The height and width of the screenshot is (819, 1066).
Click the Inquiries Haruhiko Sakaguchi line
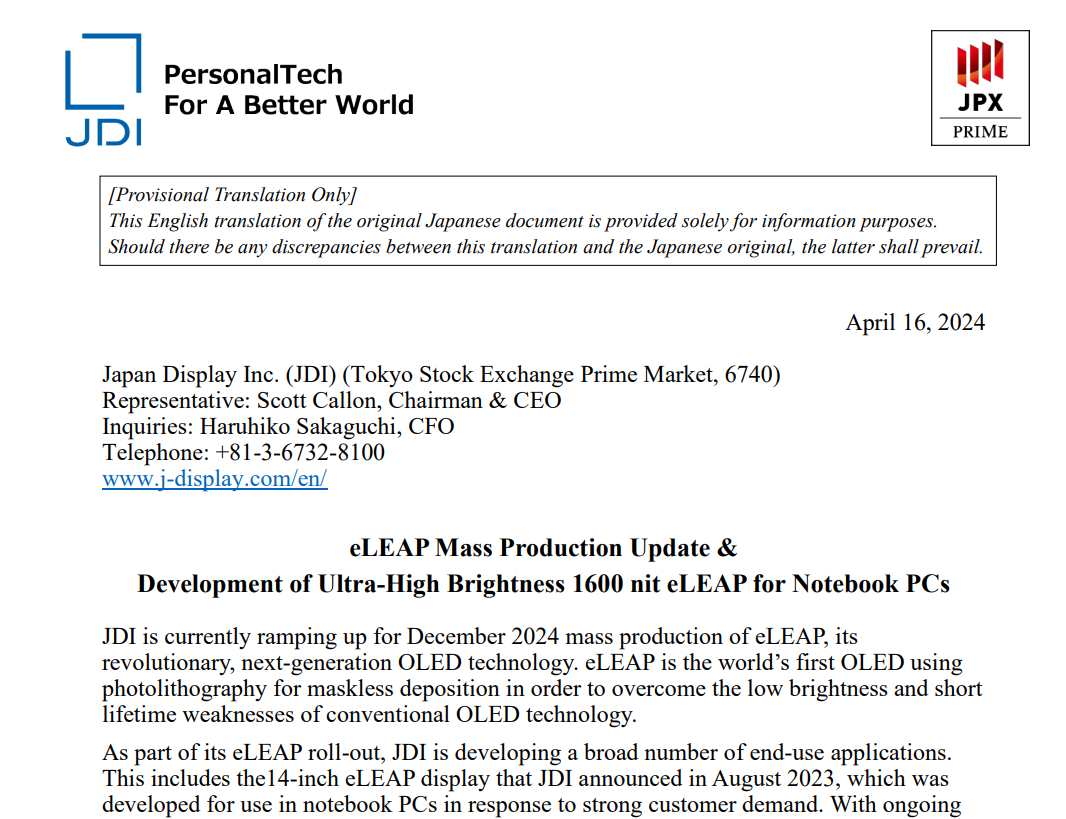[278, 427]
